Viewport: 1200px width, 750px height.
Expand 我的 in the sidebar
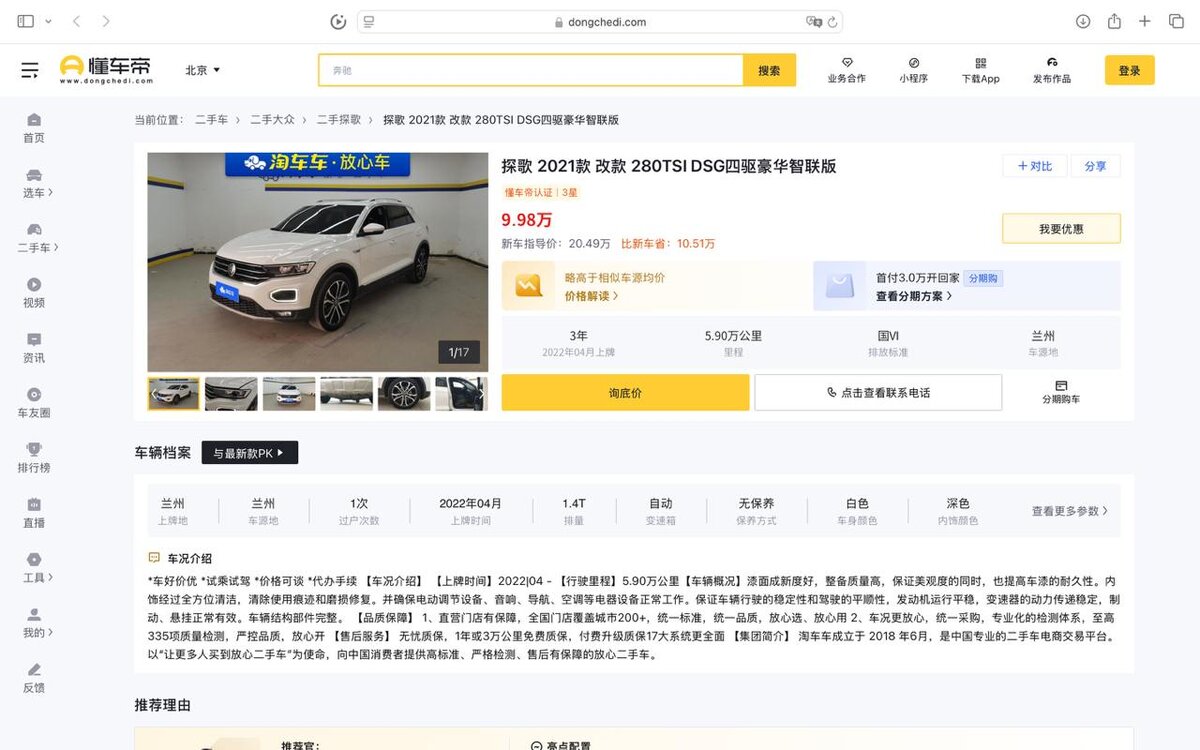pos(36,623)
